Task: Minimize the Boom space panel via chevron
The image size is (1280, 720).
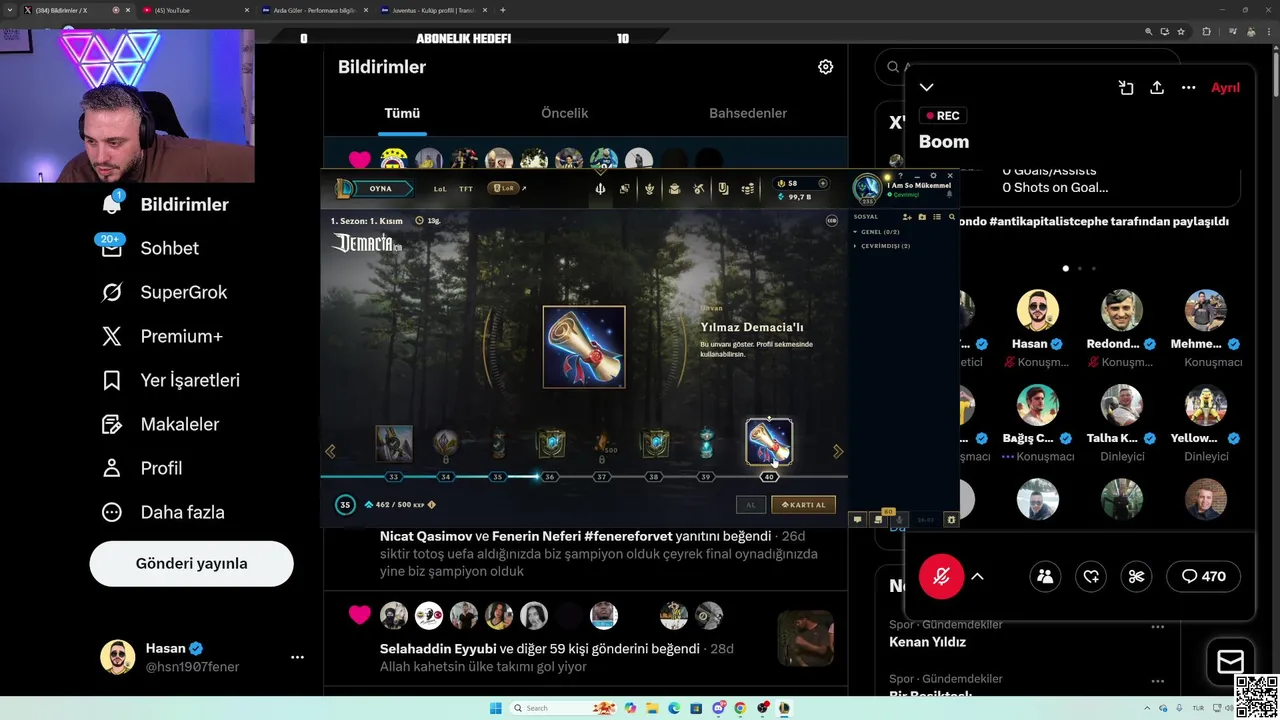Action: click(x=927, y=88)
